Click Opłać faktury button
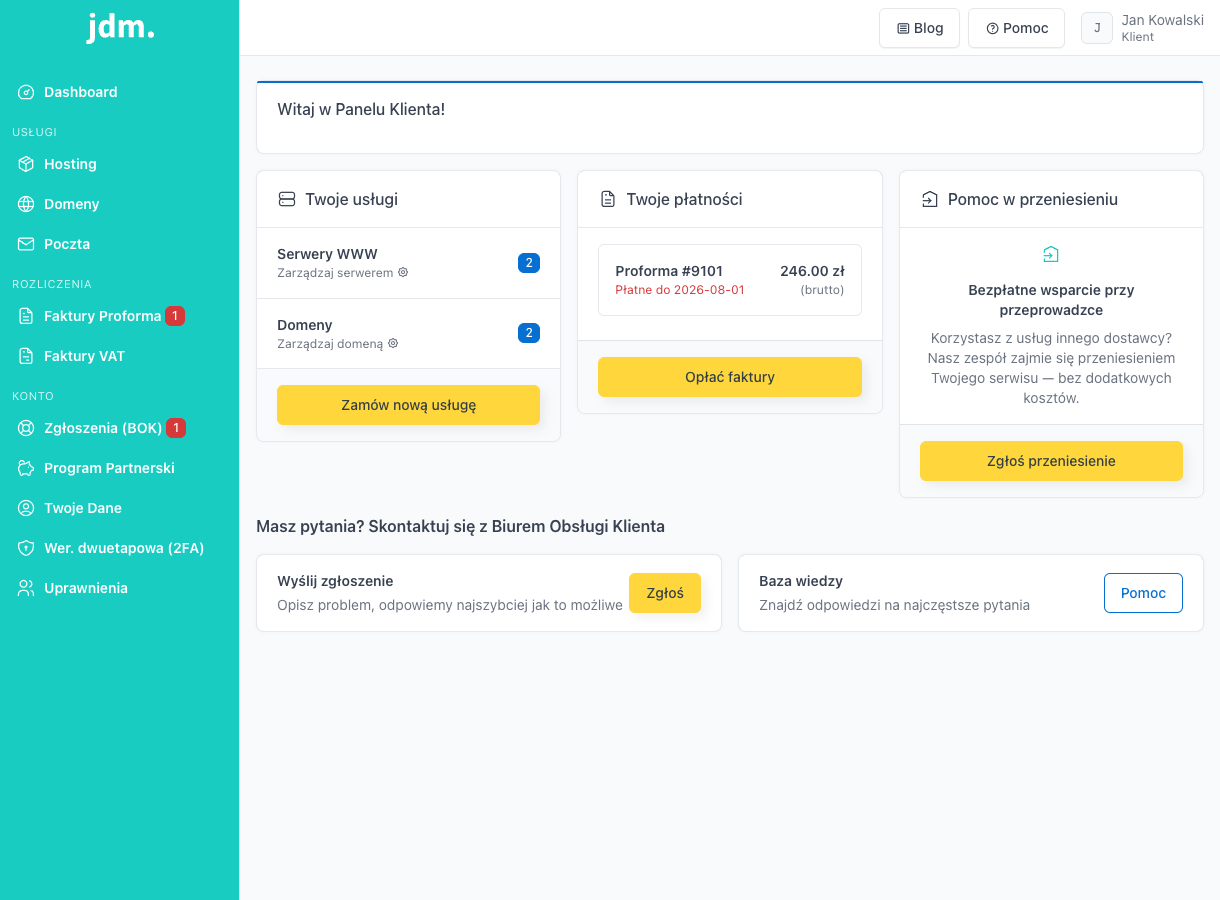Image resolution: width=1220 pixels, height=900 pixels. [x=730, y=377]
